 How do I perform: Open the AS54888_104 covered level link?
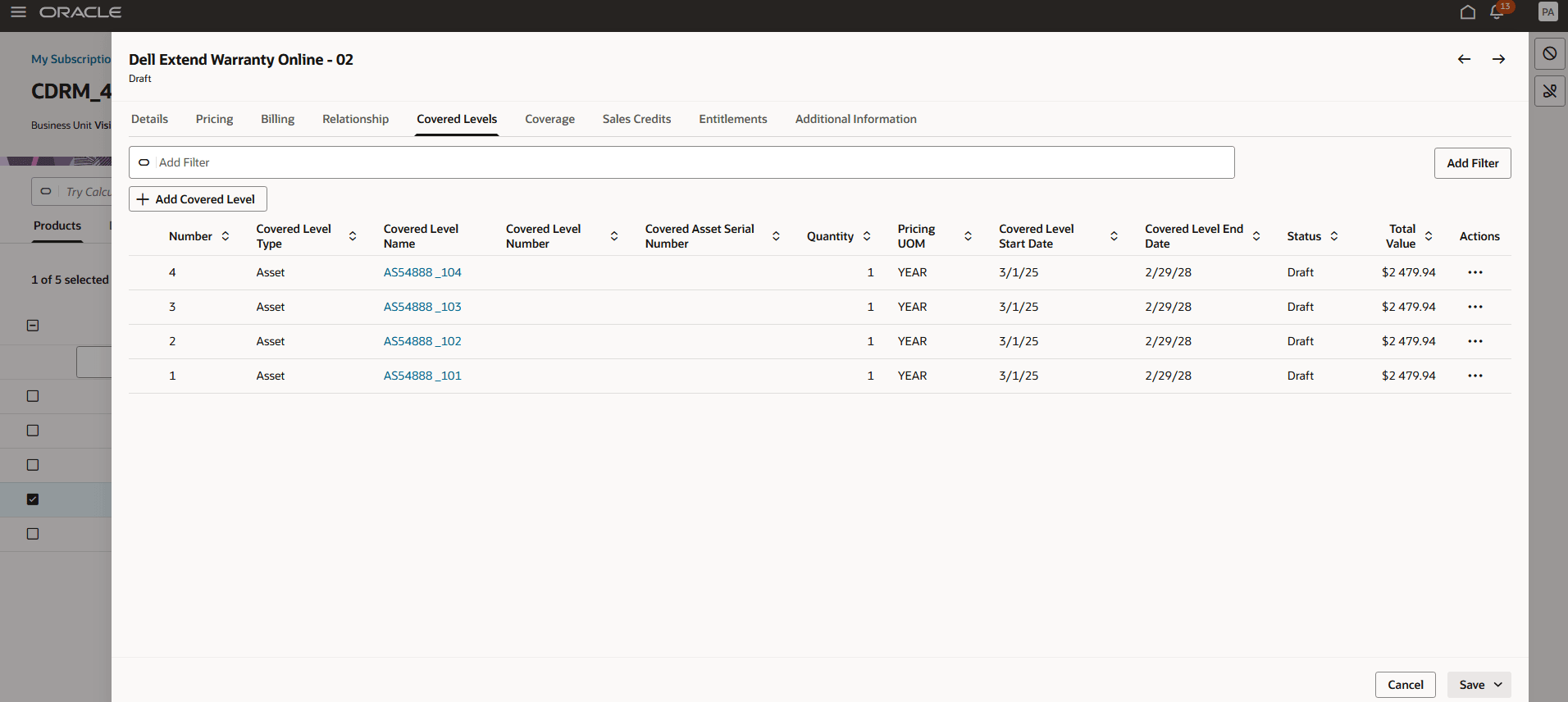(422, 272)
